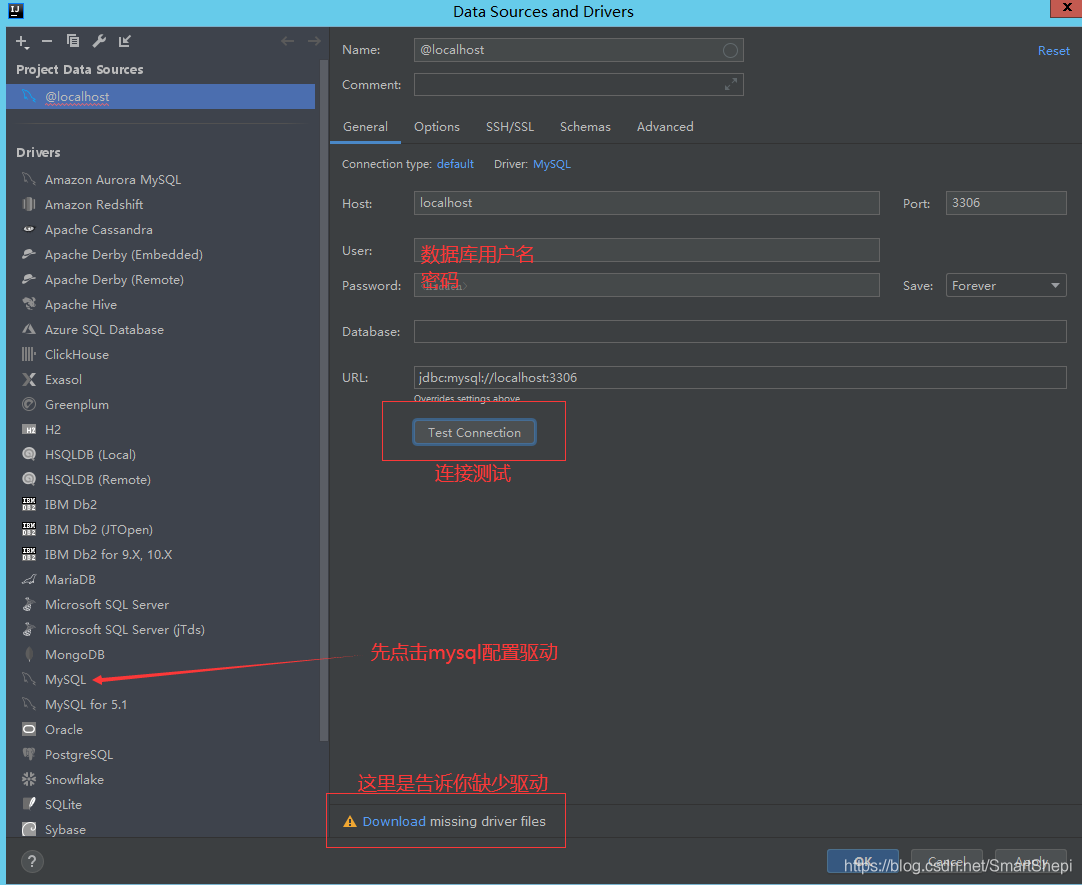Click IBM Db2 driver icon
This screenshot has width=1082, height=885.
[28, 504]
